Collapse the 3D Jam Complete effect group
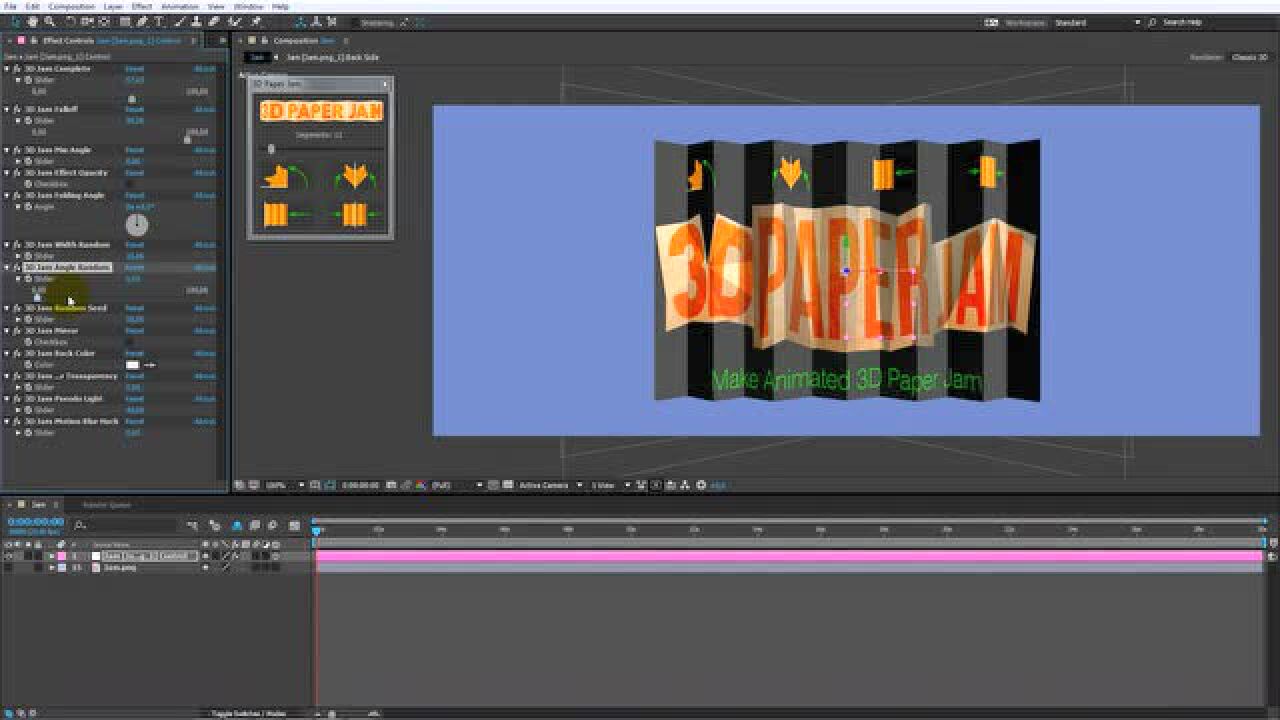 [7, 69]
